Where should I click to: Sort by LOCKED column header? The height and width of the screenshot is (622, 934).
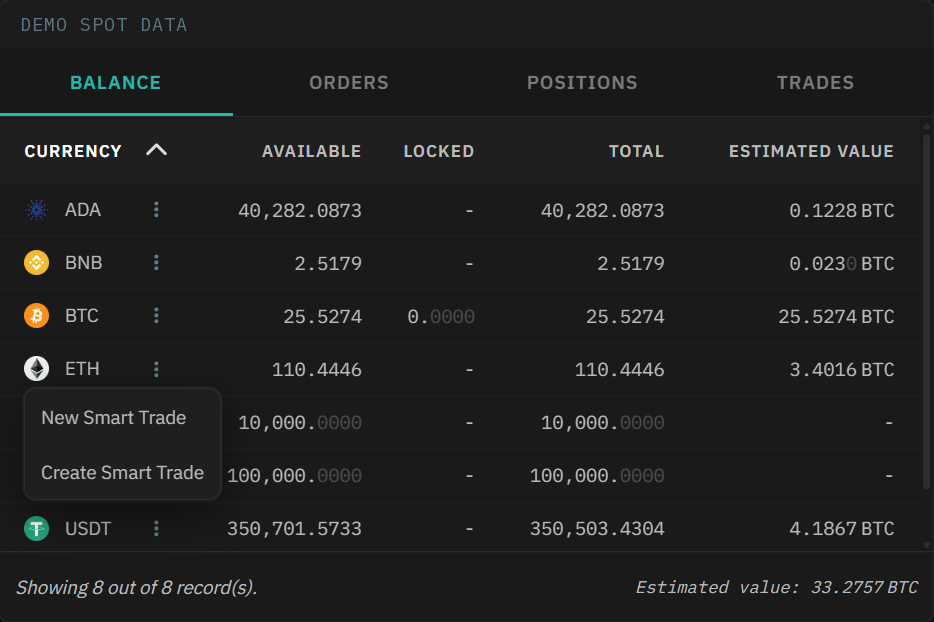(x=439, y=151)
